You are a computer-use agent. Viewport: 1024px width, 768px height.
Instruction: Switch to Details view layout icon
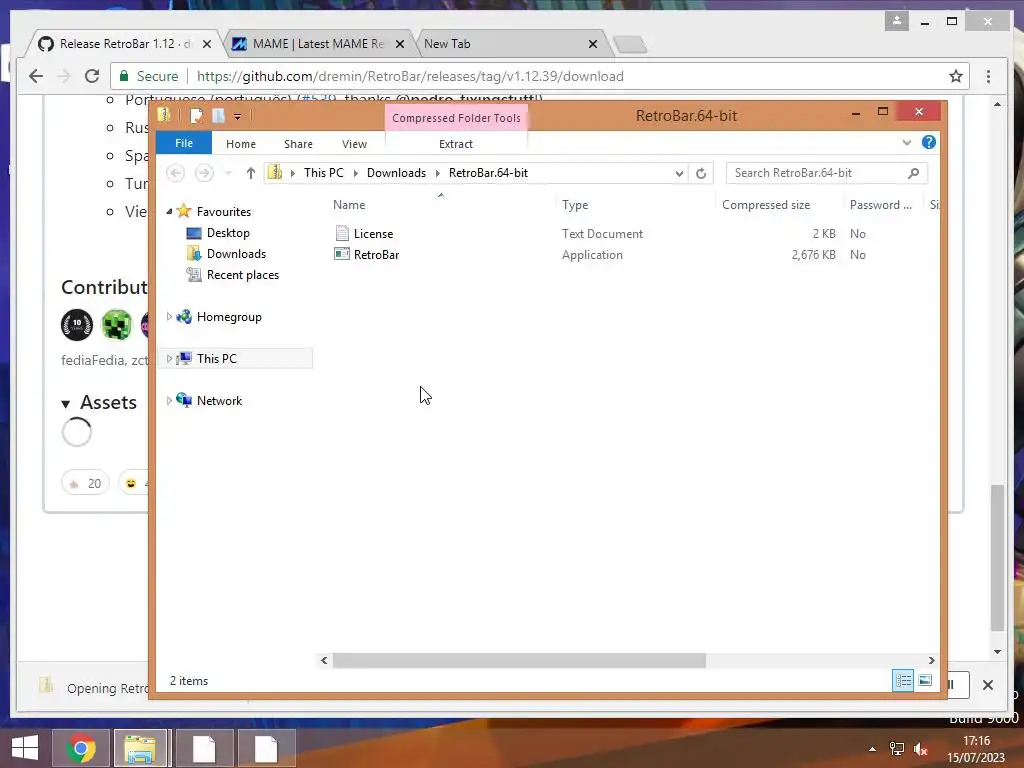point(903,681)
